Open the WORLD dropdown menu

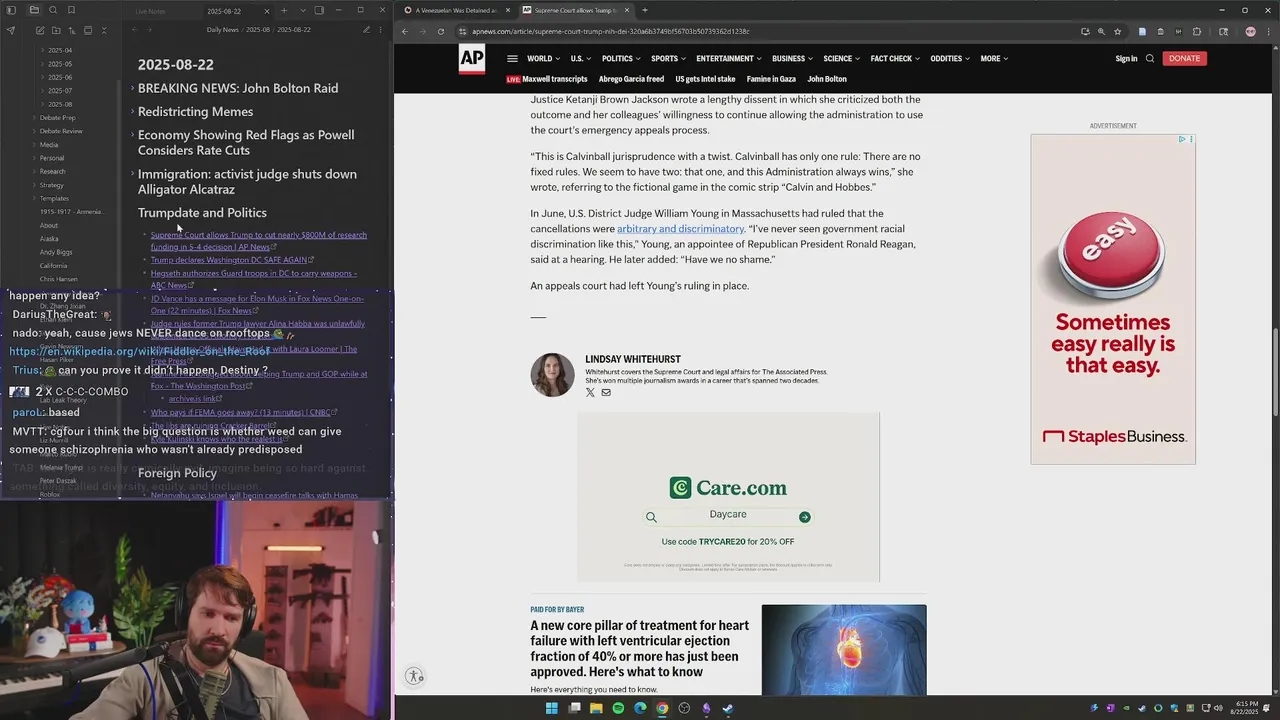pyautogui.click(x=543, y=59)
